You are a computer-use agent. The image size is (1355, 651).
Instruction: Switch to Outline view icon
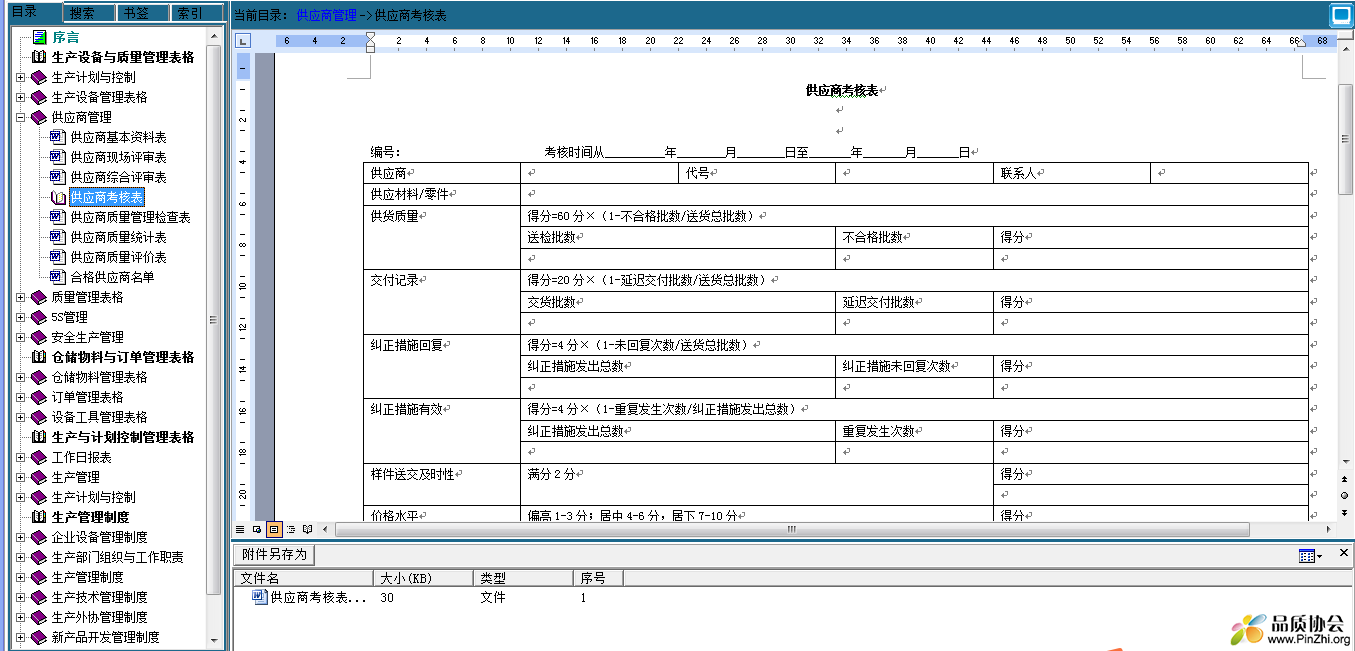[291, 529]
